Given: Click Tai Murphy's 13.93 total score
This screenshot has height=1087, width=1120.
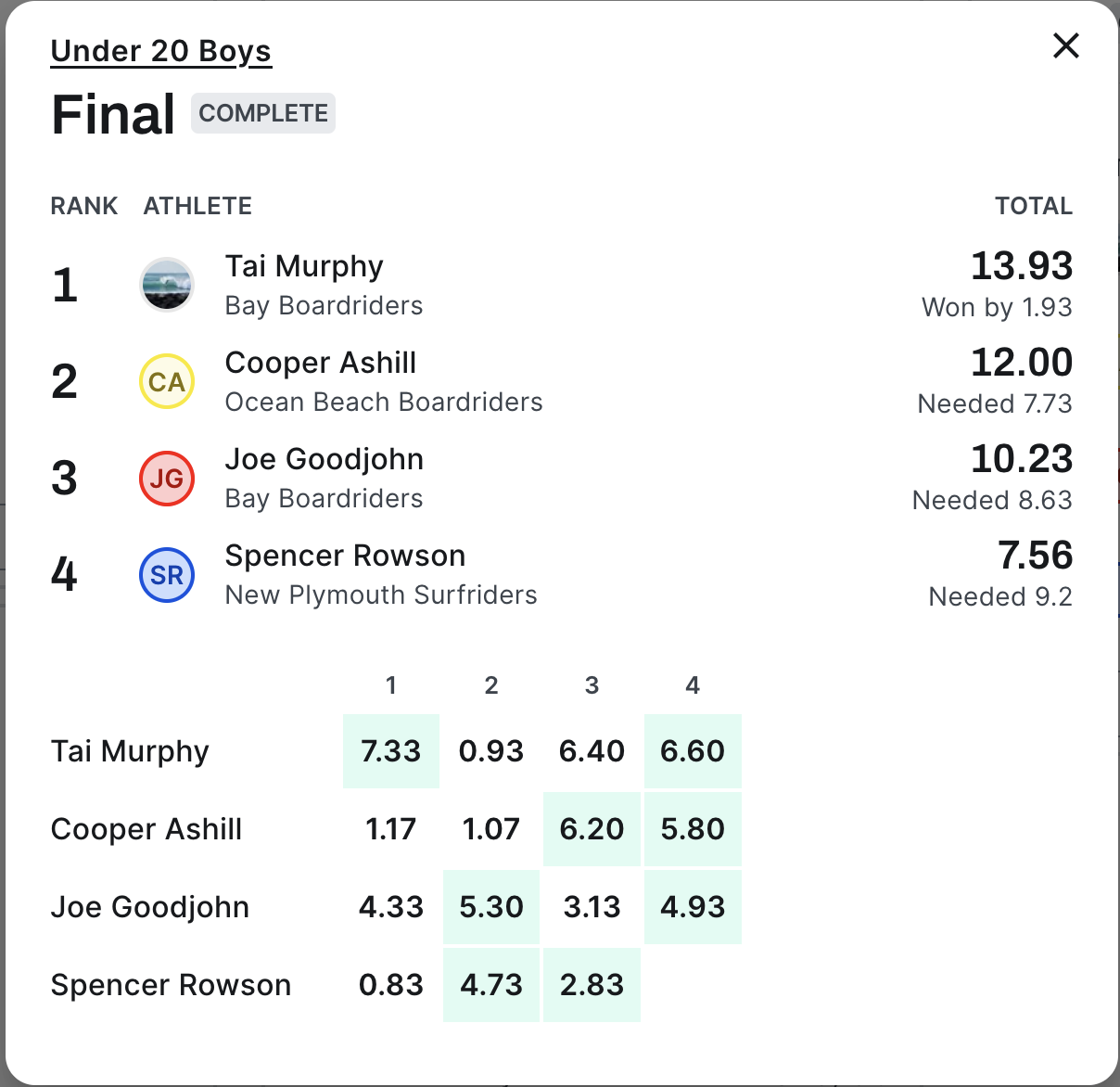Looking at the screenshot, I should pos(1021,266).
